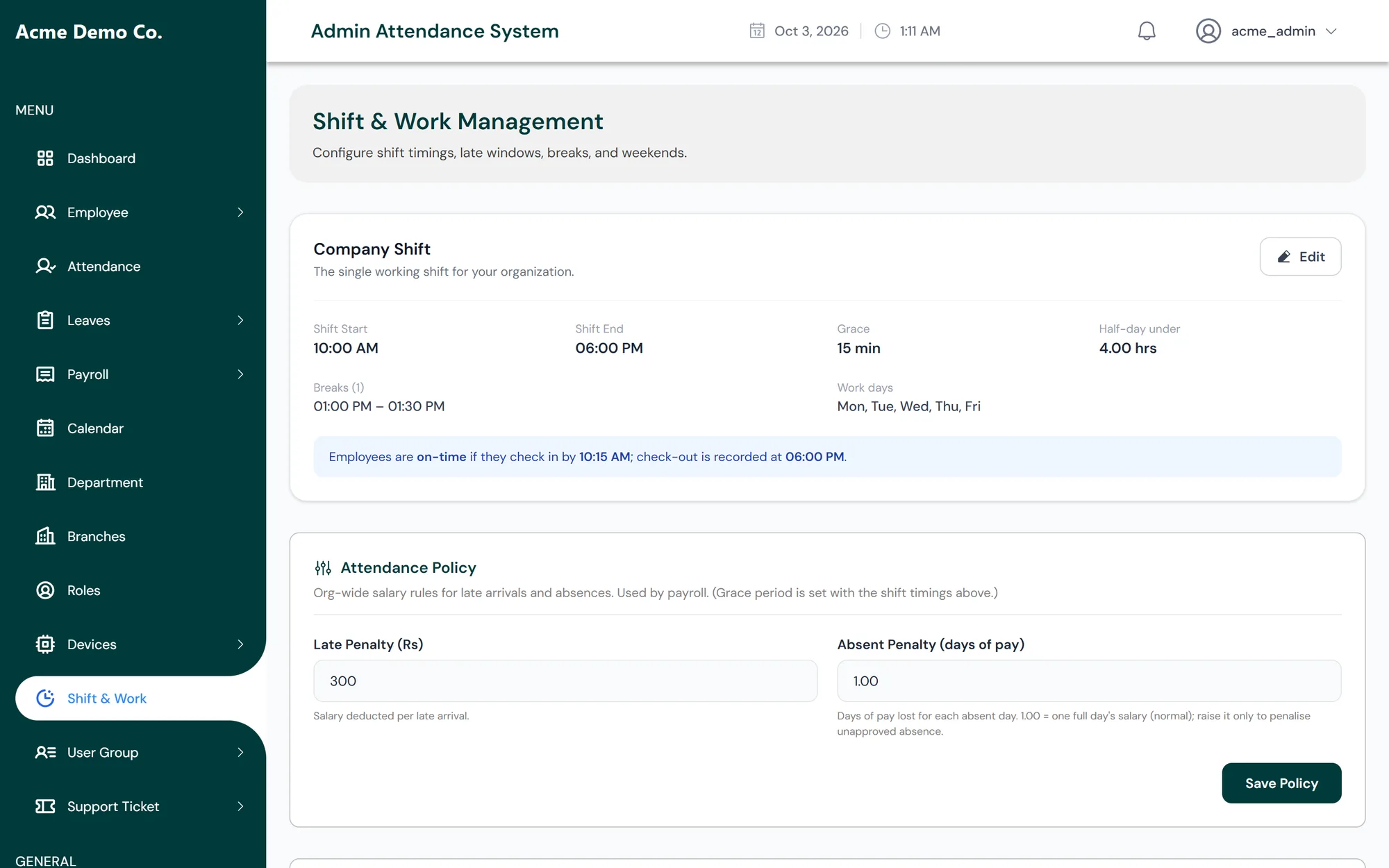Click the Dashboard grid icon

tap(45, 158)
